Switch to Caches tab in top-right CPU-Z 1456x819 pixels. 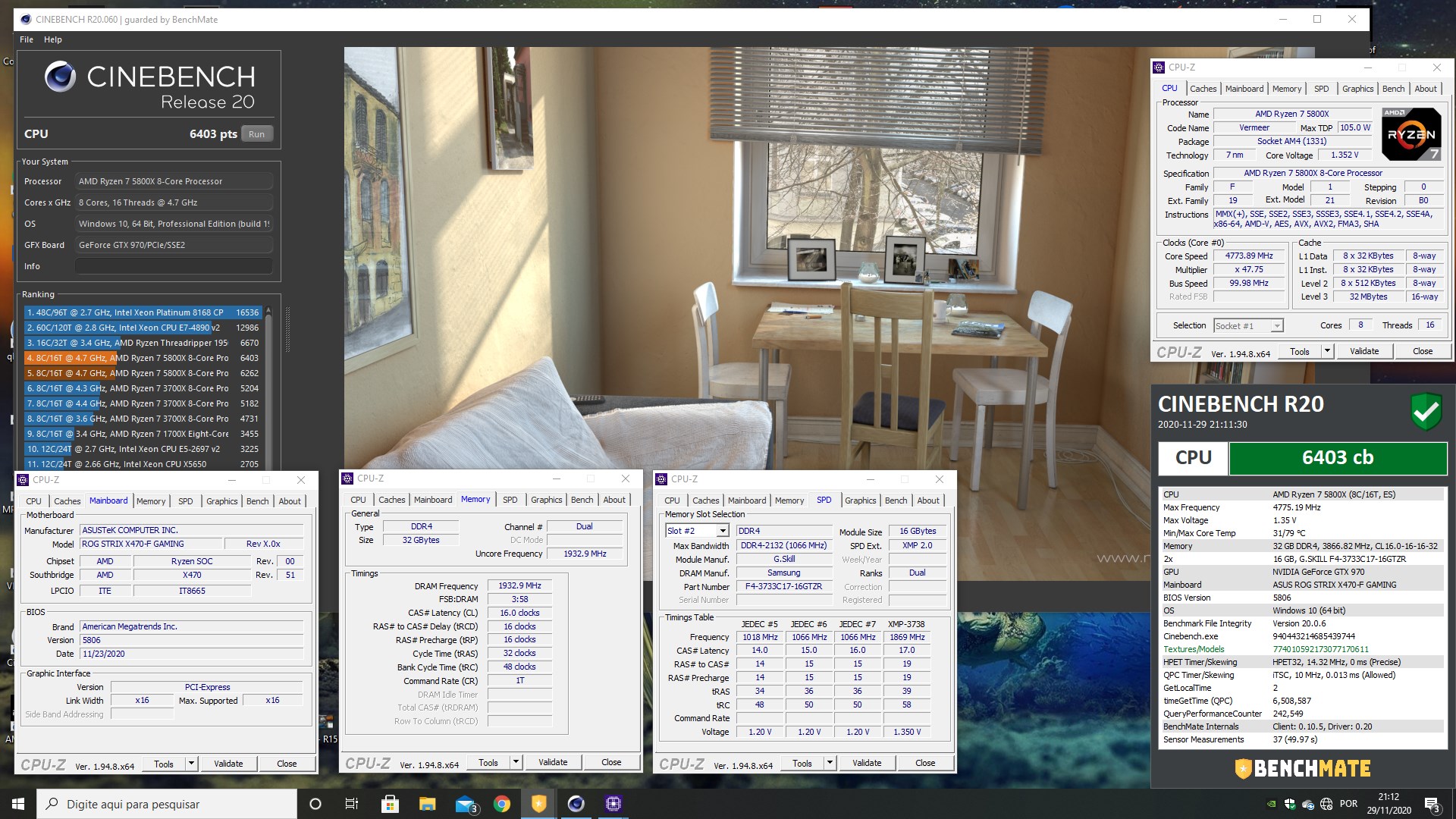(1203, 89)
